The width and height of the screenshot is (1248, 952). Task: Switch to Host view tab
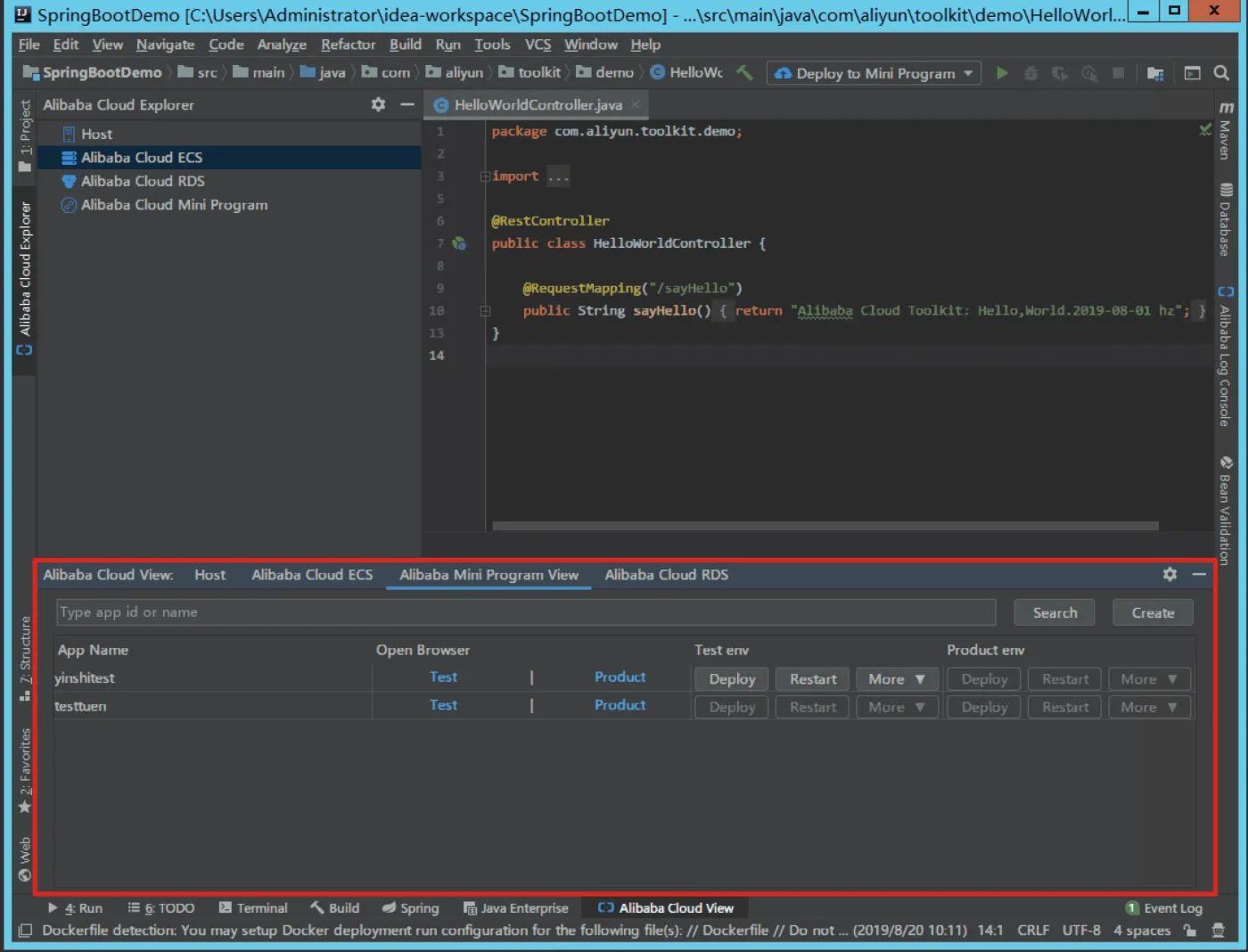210,575
